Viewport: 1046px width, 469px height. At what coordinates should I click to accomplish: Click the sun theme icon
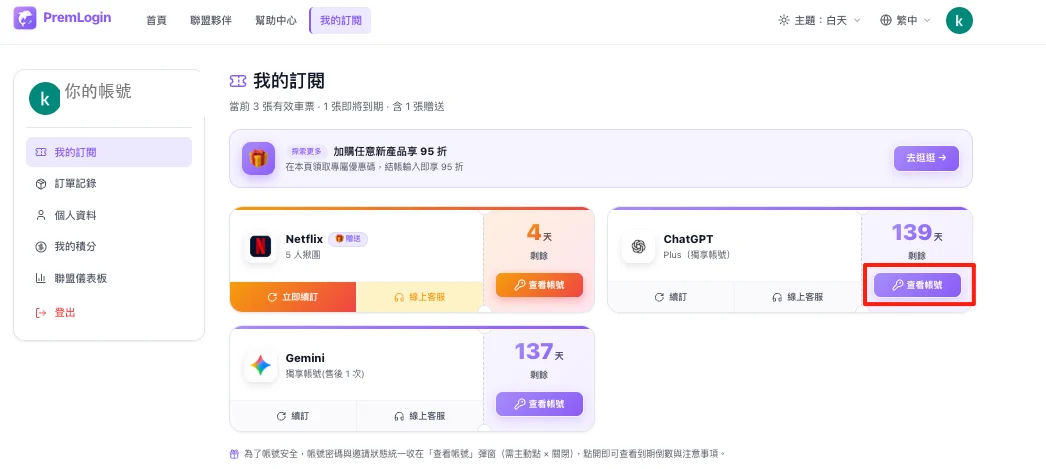tap(784, 21)
